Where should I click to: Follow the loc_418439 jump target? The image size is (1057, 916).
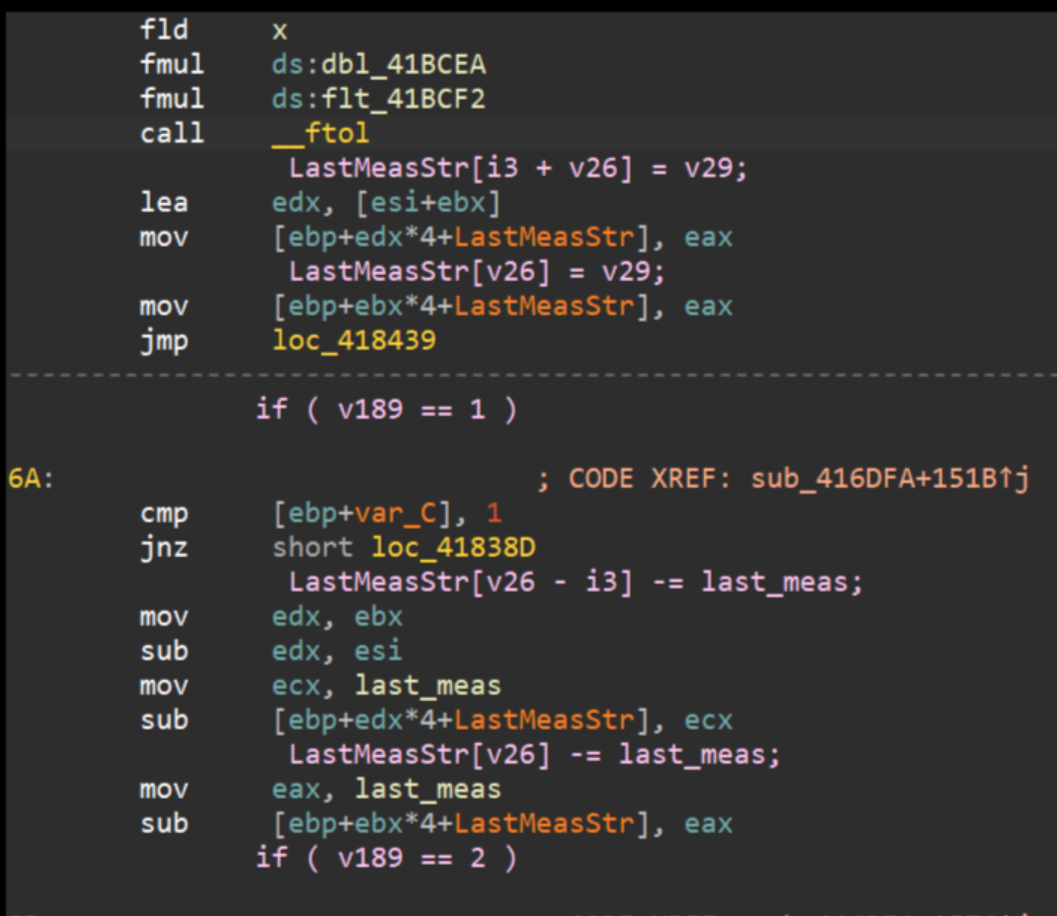[x=354, y=341]
